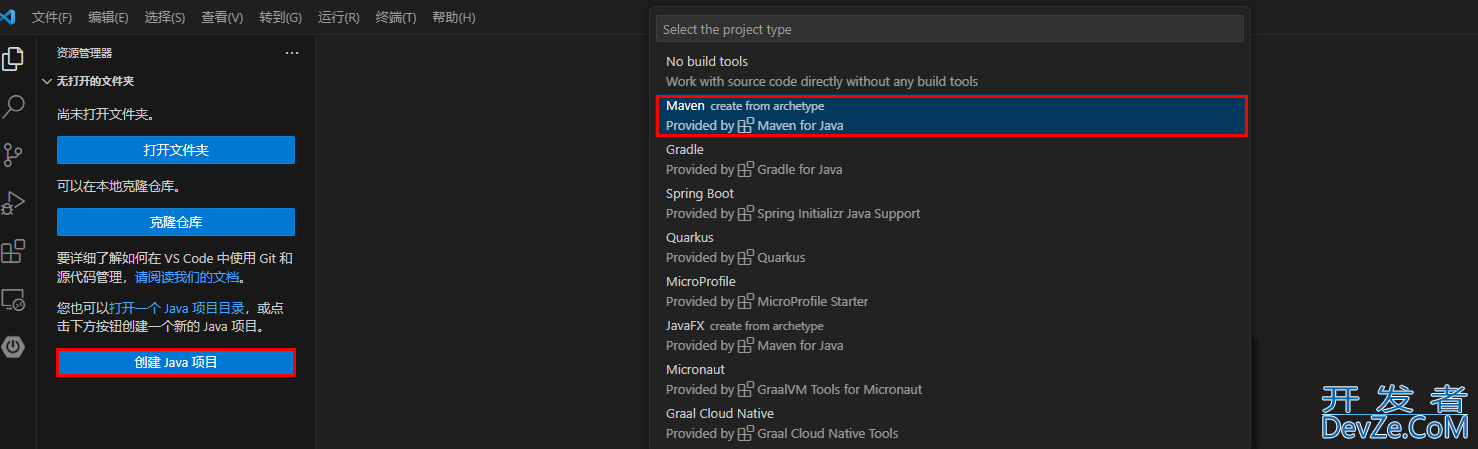Viewport: 1478px width, 449px height.
Task: Choose the Graal Cloud Native project type
Action: pyautogui.click(x=950, y=424)
